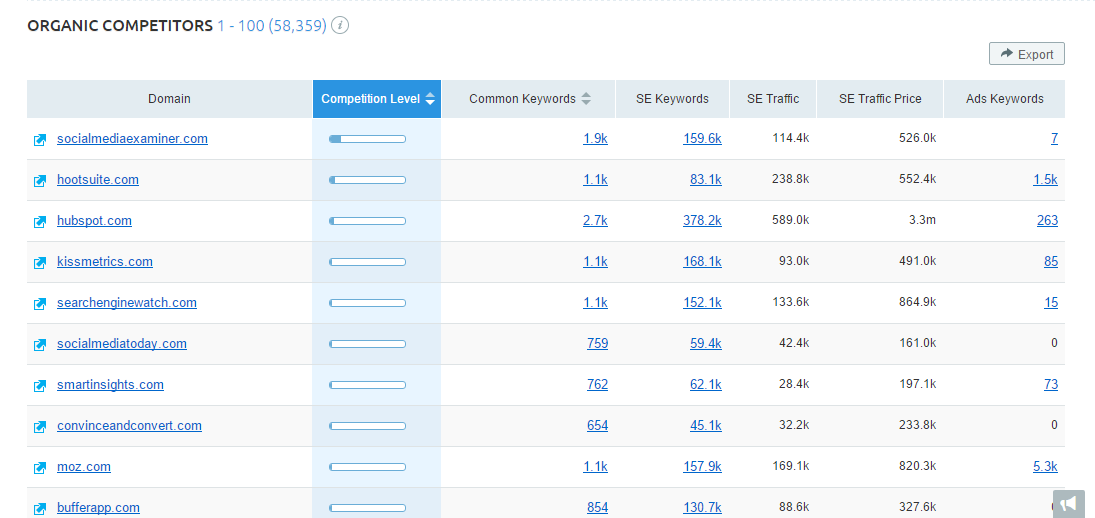Screen dimensions: 1095x518
Task: Sort by Common Keywords column
Action: point(529,98)
